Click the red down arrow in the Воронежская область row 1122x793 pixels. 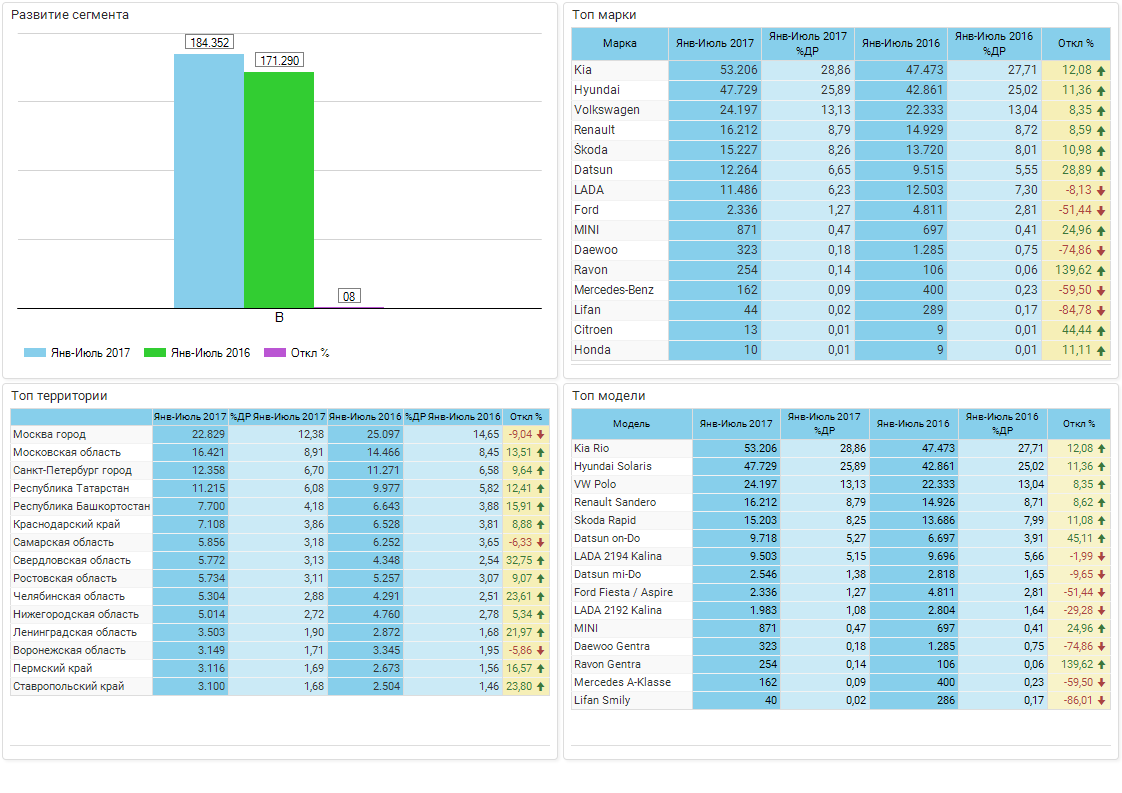point(541,651)
